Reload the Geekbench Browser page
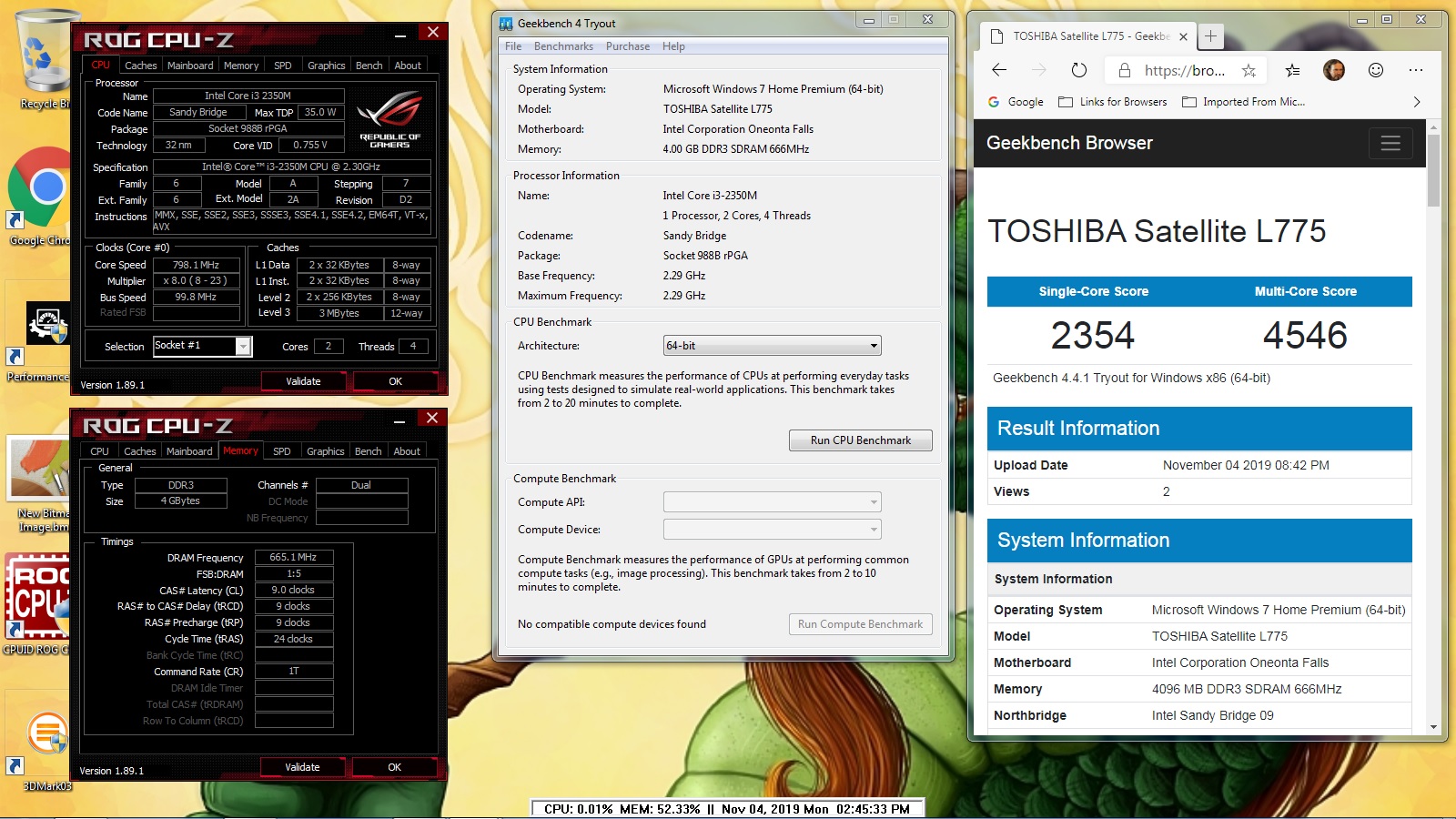The image size is (1456, 819). [x=1079, y=70]
